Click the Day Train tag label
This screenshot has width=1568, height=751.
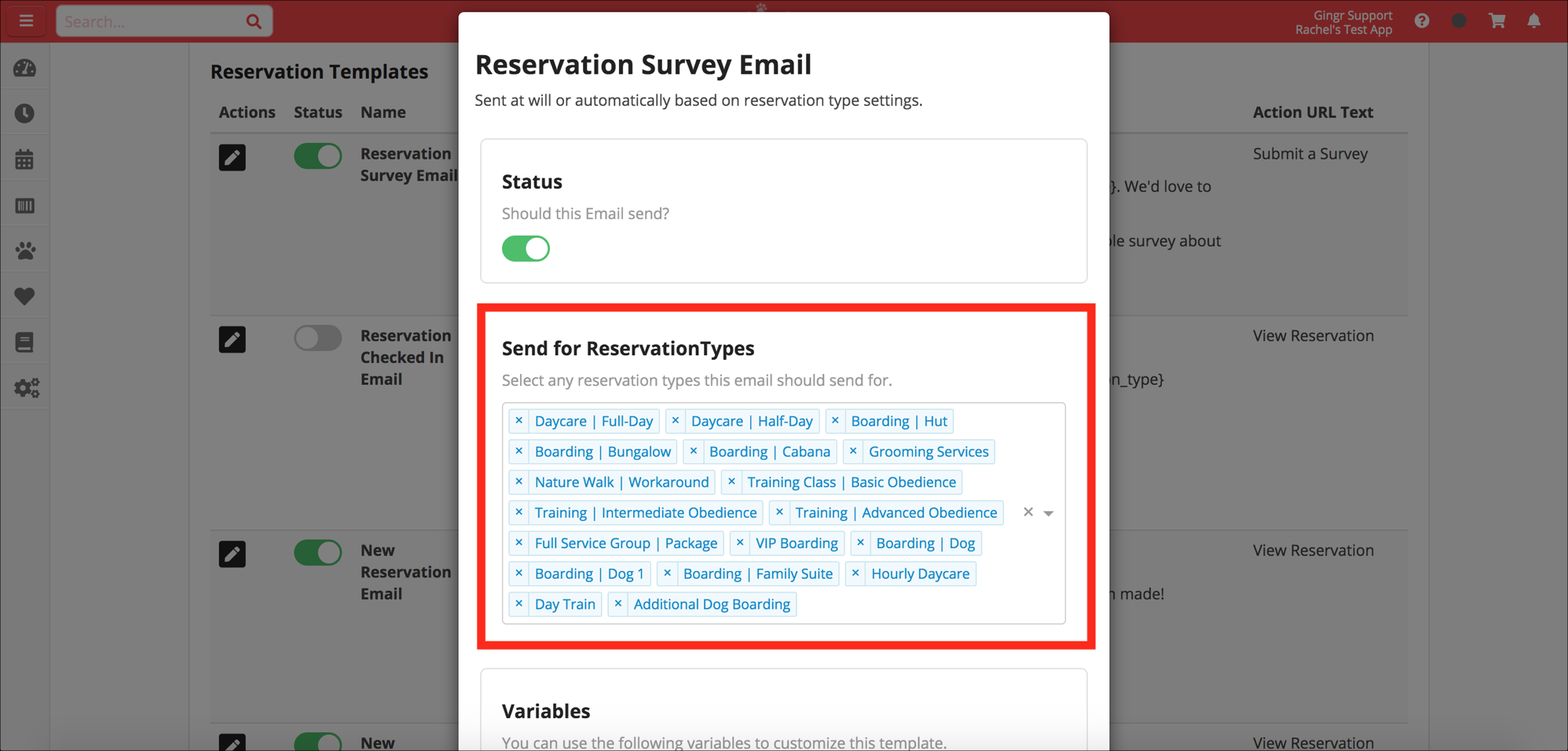click(565, 605)
